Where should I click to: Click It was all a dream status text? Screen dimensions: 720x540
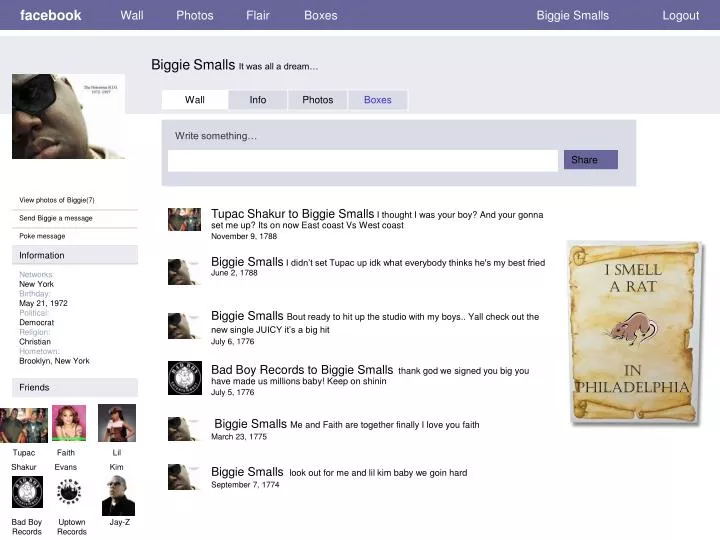pos(278,66)
